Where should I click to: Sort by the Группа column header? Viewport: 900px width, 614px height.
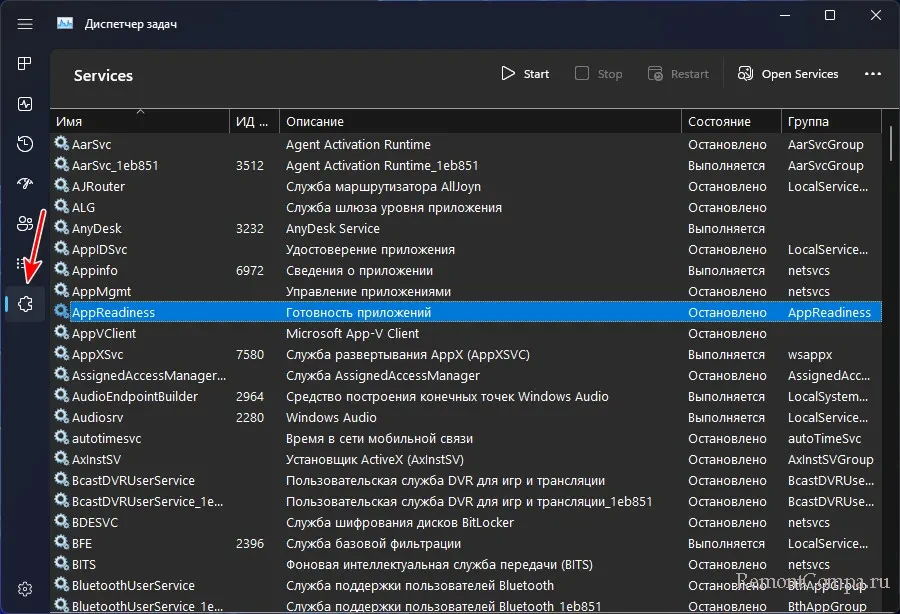[x=831, y=121]
